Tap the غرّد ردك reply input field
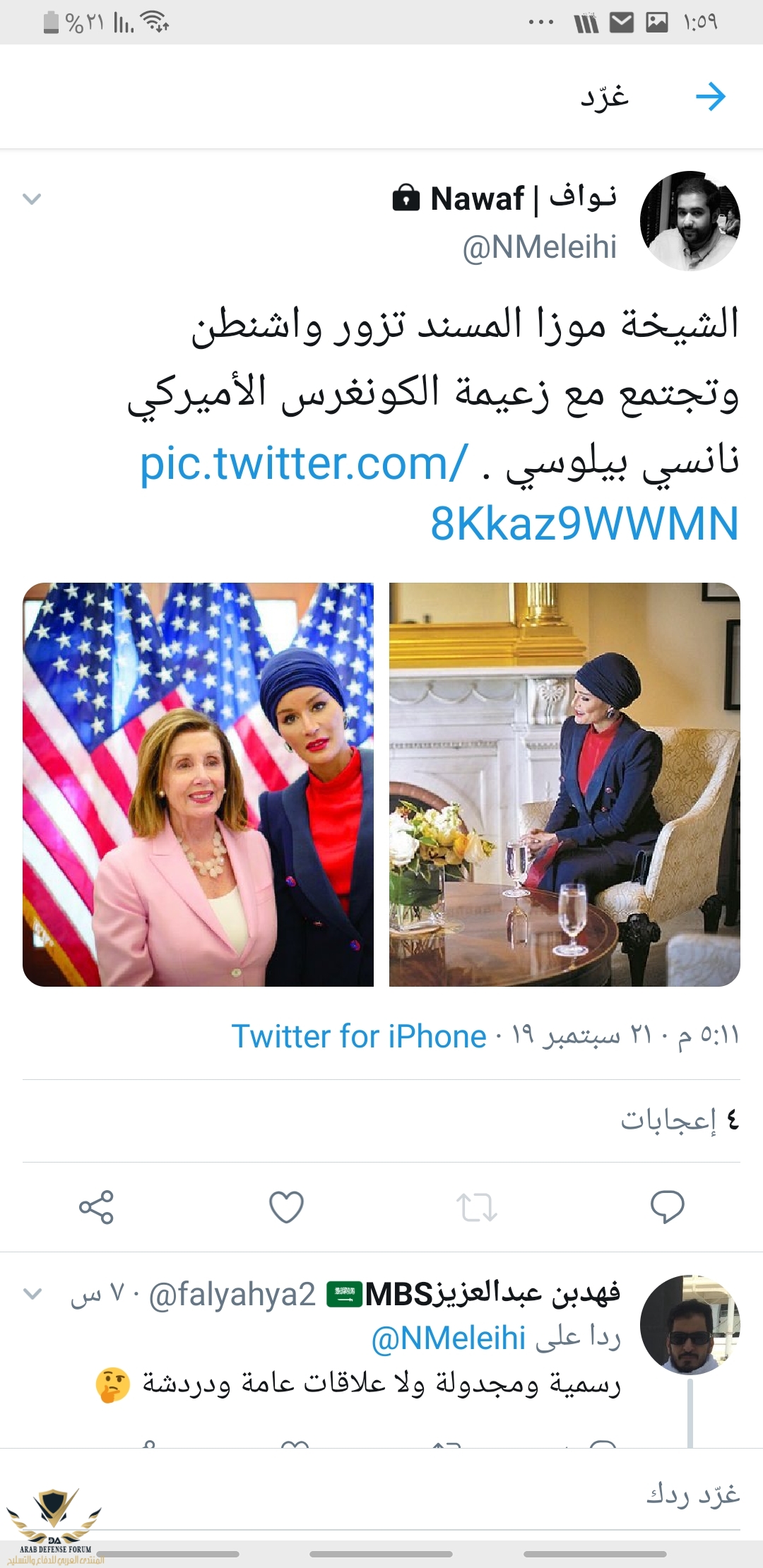Image resolution: width=763 pixels, height=1568 pixels. pyautogui.click(x=381, y=1495)
